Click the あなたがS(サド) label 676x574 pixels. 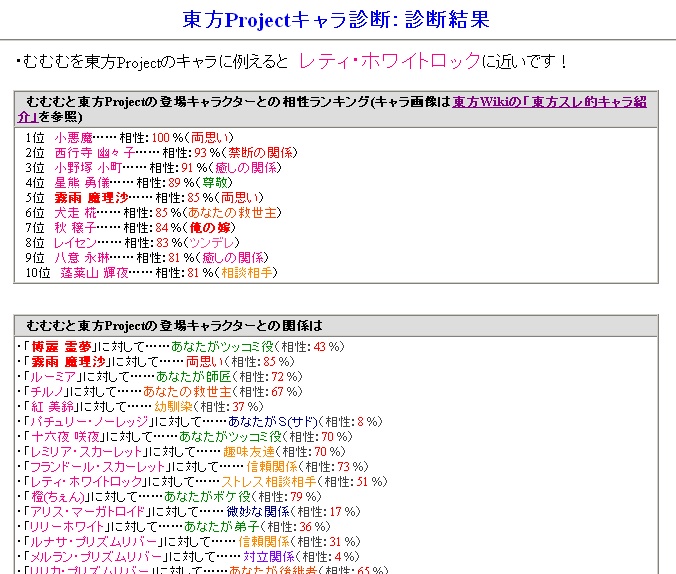tap(272, 422)
